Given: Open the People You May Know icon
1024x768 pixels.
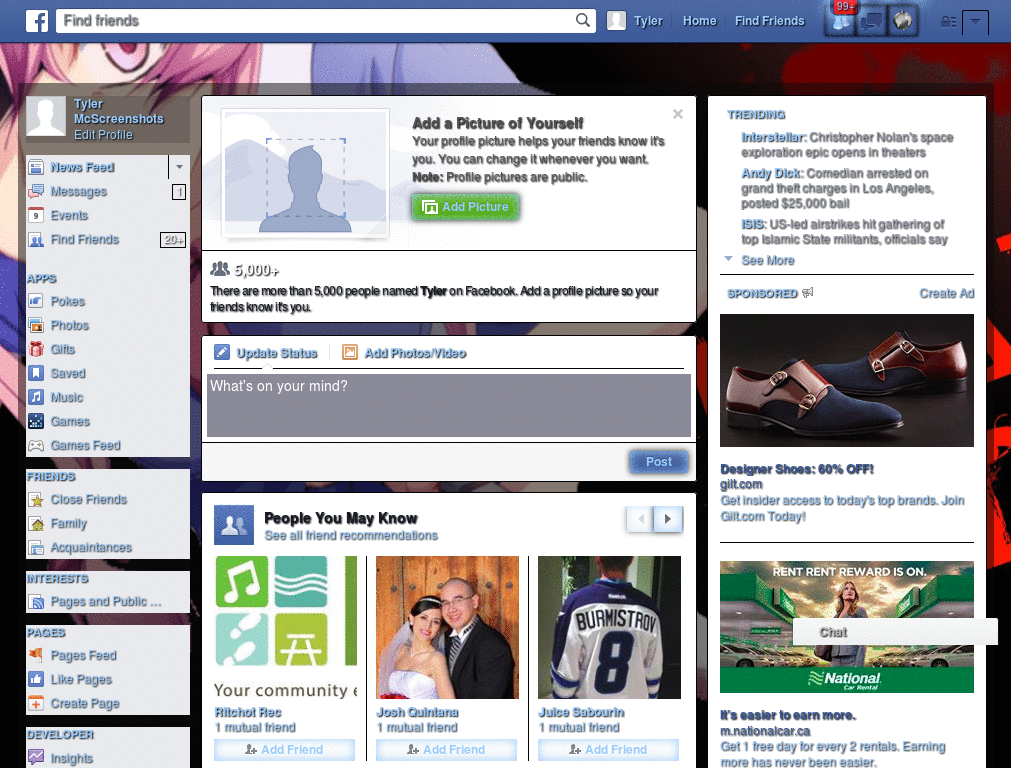Looking at the screenshot, I should 234,525.
